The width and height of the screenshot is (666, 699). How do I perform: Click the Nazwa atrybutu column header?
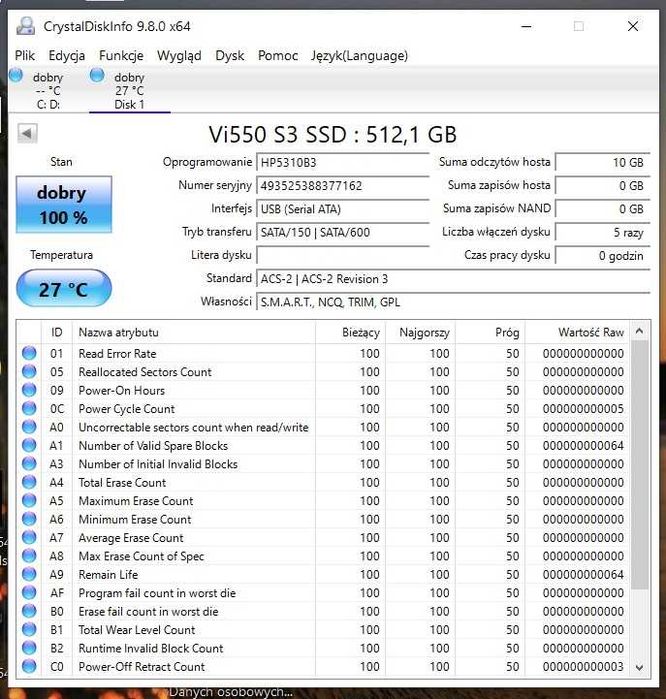tap(194, 332)
